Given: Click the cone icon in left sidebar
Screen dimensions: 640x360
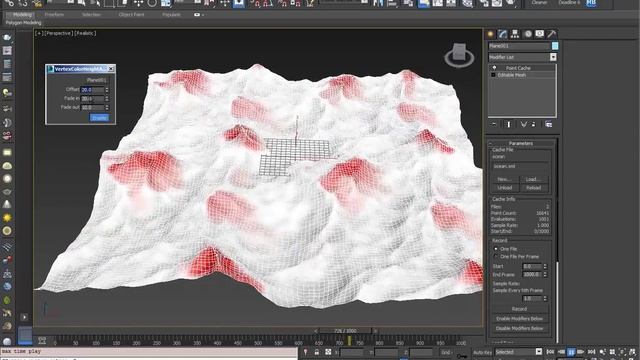Looking at the screenshot, I should [x=7, y=204].
